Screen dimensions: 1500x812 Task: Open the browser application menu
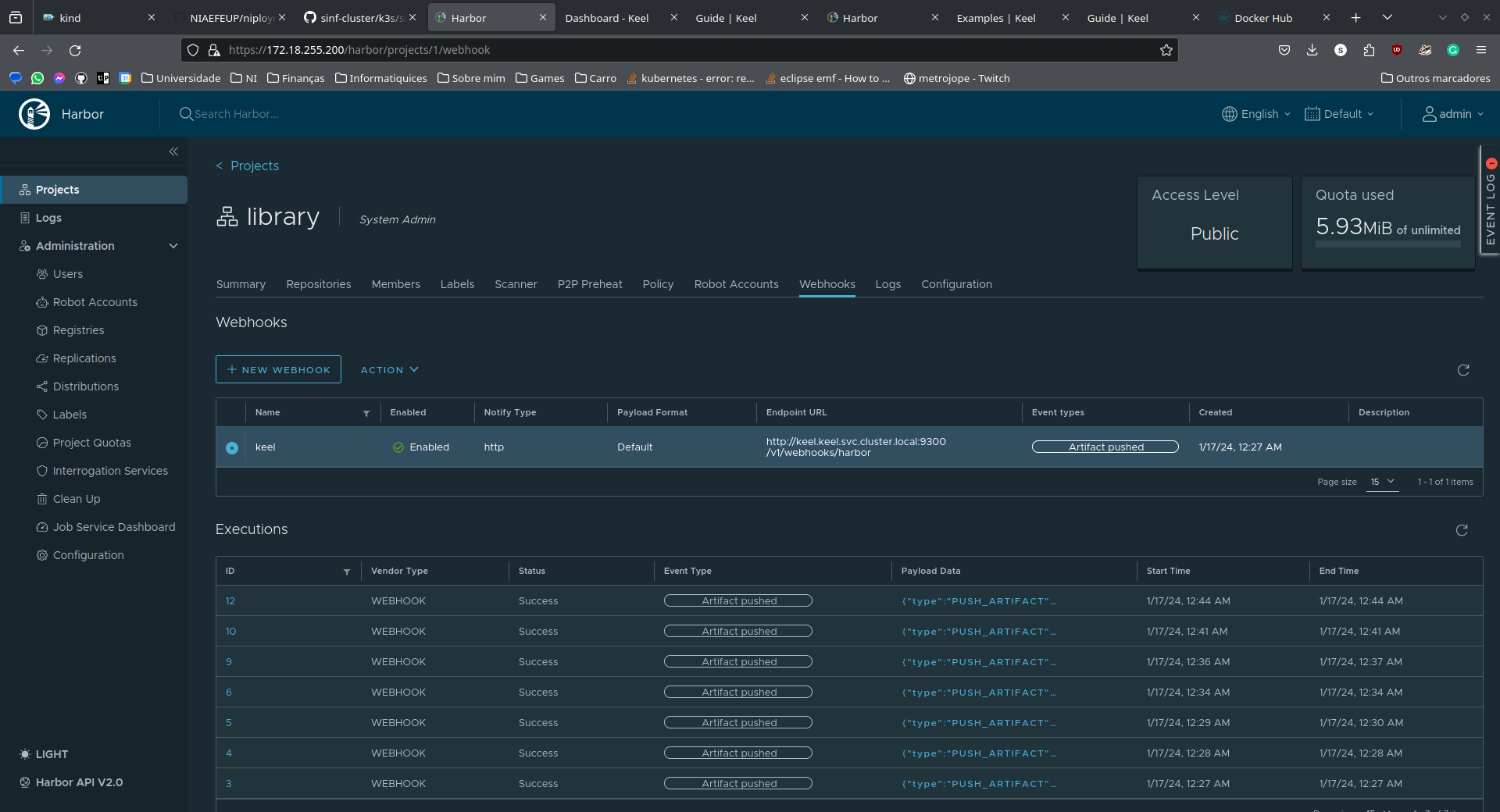click(x=1480, y=50)
